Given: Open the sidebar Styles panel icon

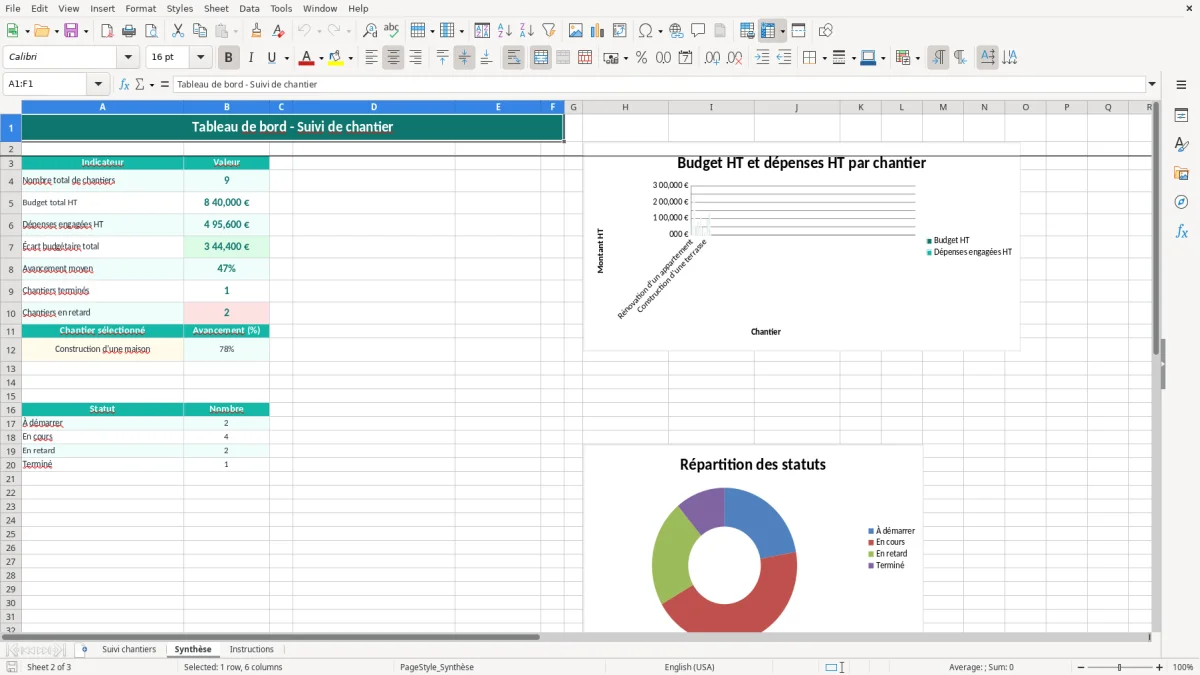Looking at the screenshot, I should (x=1181, y=144).
